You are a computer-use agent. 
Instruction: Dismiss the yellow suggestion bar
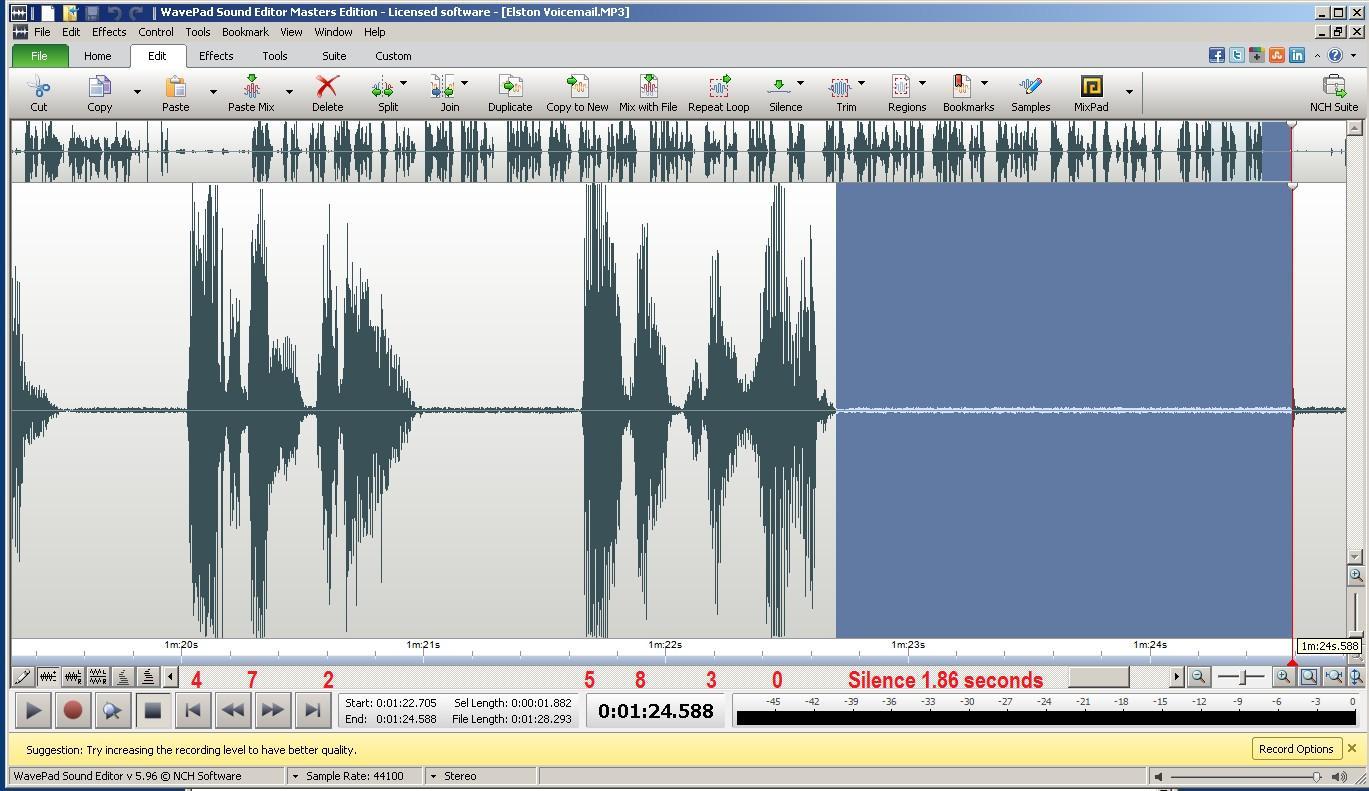point(1352,749)
